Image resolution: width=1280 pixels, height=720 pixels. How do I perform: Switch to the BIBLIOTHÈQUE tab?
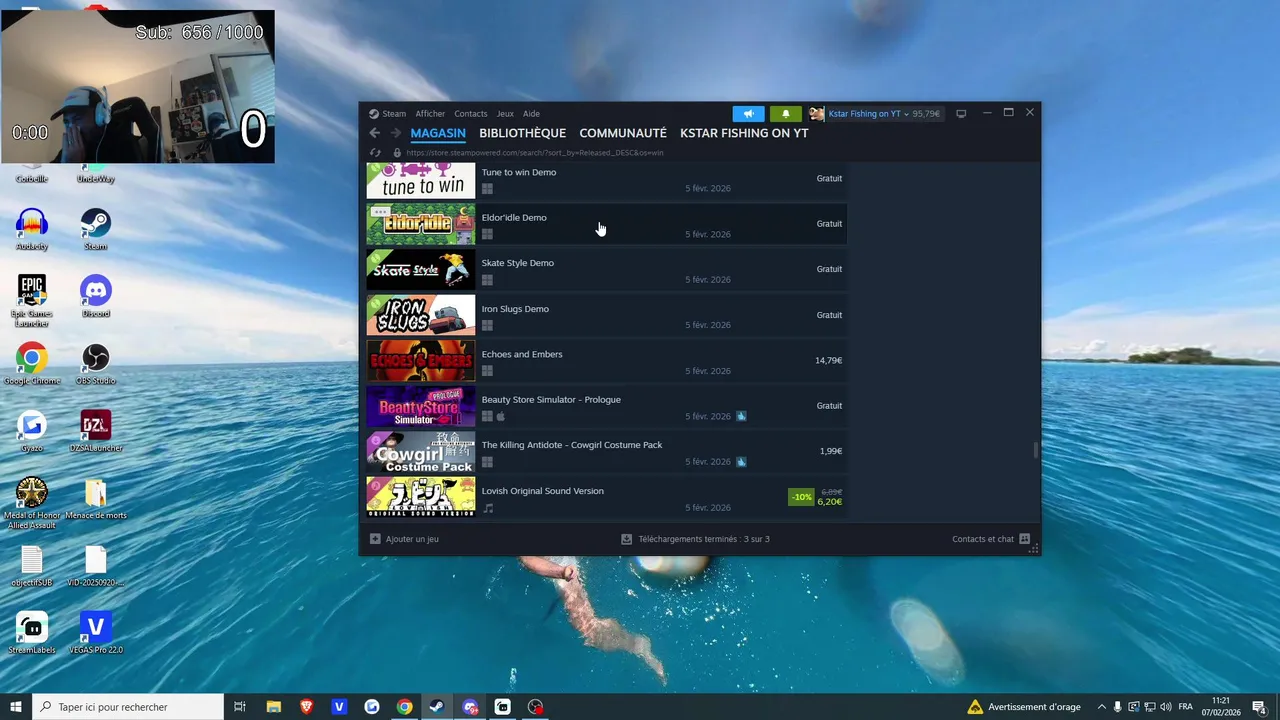(x=522, y=133)
